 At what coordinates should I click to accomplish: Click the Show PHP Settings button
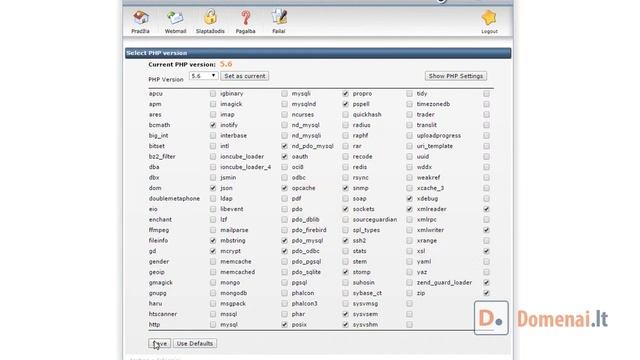[456, 76]
